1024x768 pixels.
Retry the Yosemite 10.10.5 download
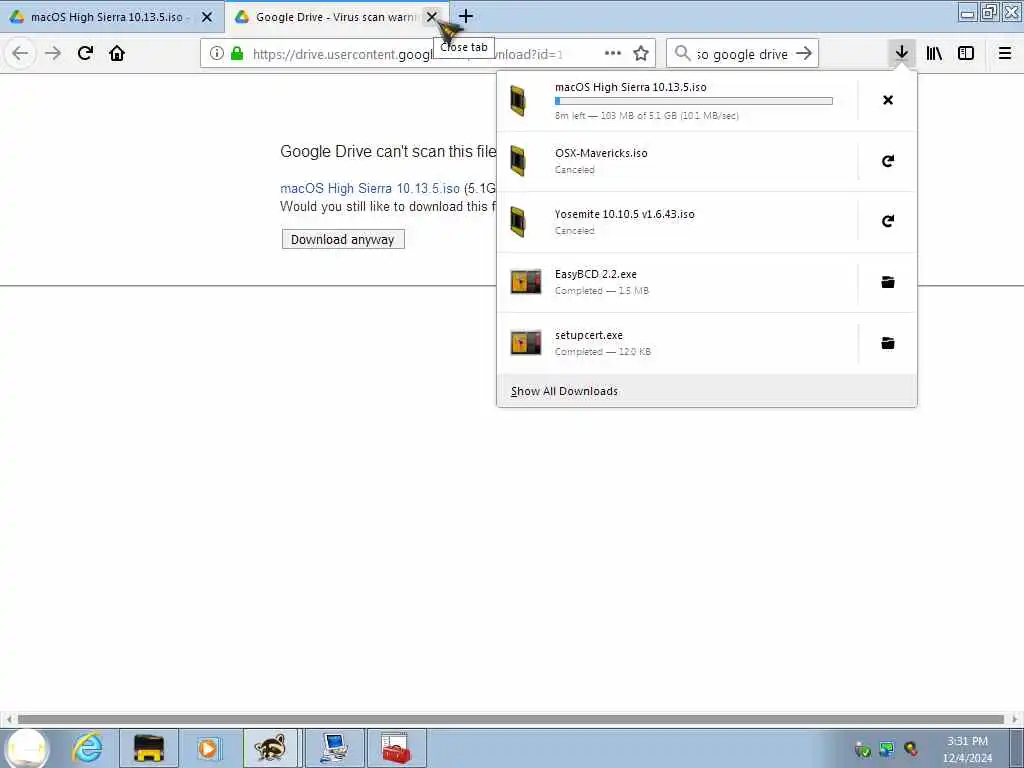pos(888,221)
